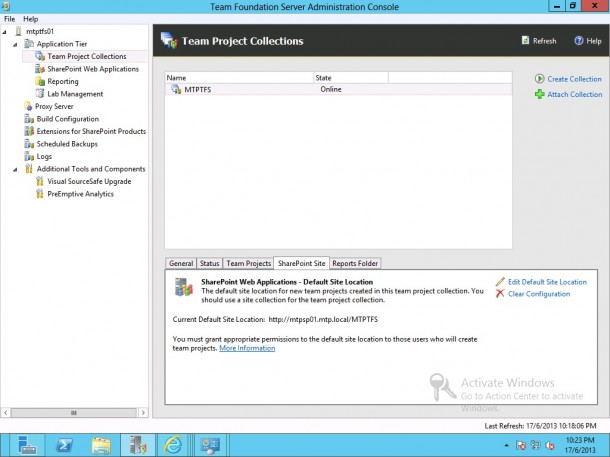
Task: Click the Team Project Collections tree icon
Action: [x=40, y=56]
